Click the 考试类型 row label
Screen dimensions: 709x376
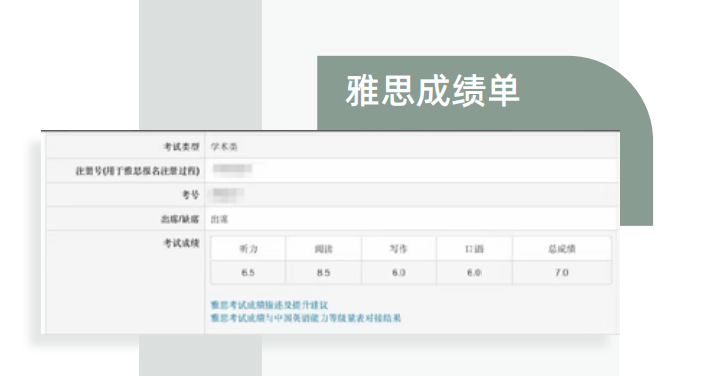[x=181, y=146]
